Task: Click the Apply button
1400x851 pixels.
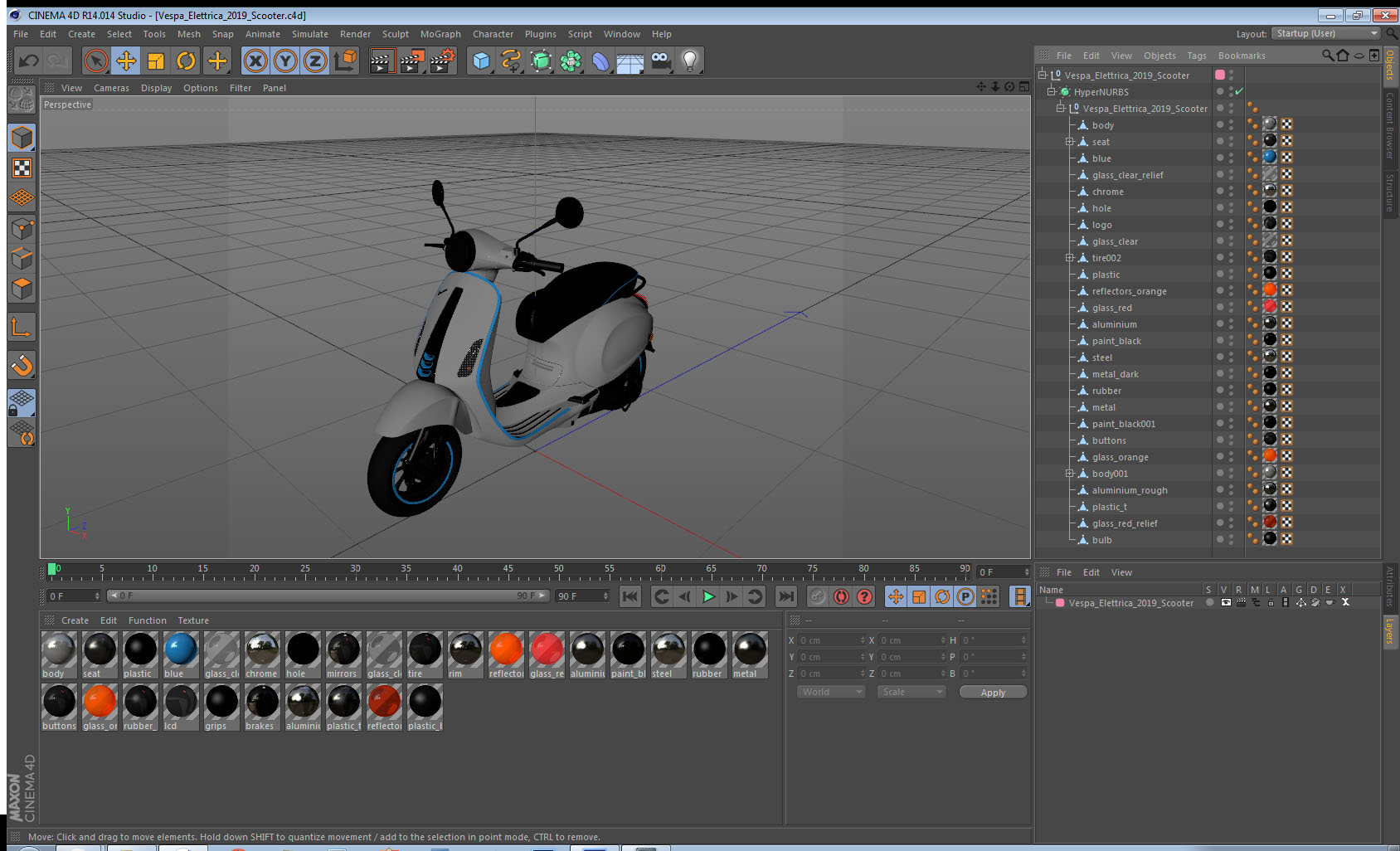Action: click(x=993, y=693)
